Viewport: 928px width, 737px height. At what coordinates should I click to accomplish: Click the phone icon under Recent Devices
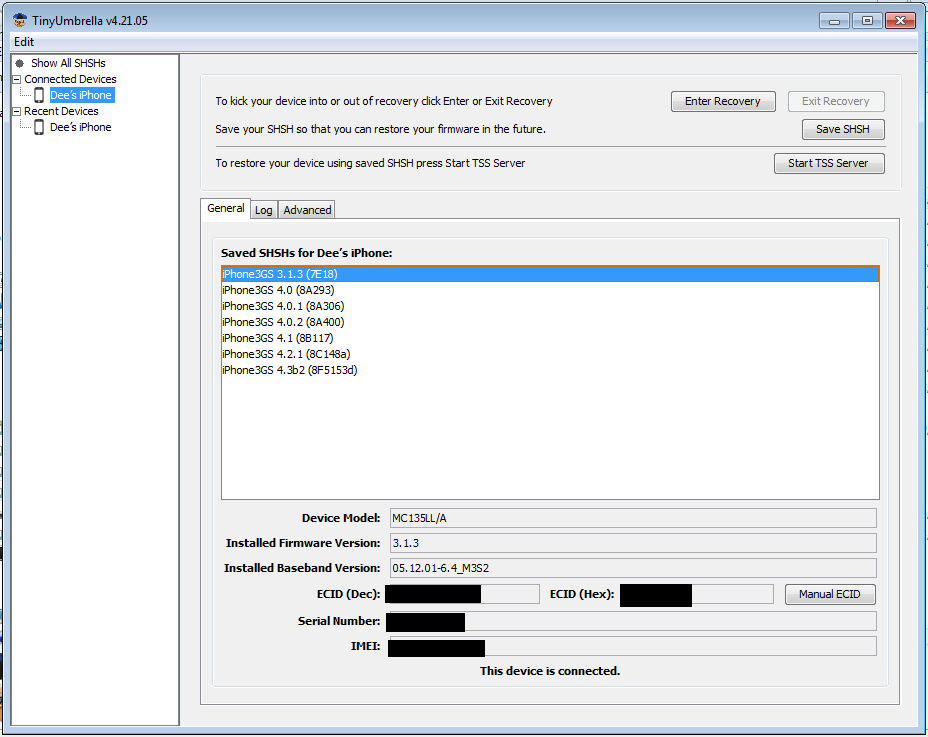[x=39, y=127]
